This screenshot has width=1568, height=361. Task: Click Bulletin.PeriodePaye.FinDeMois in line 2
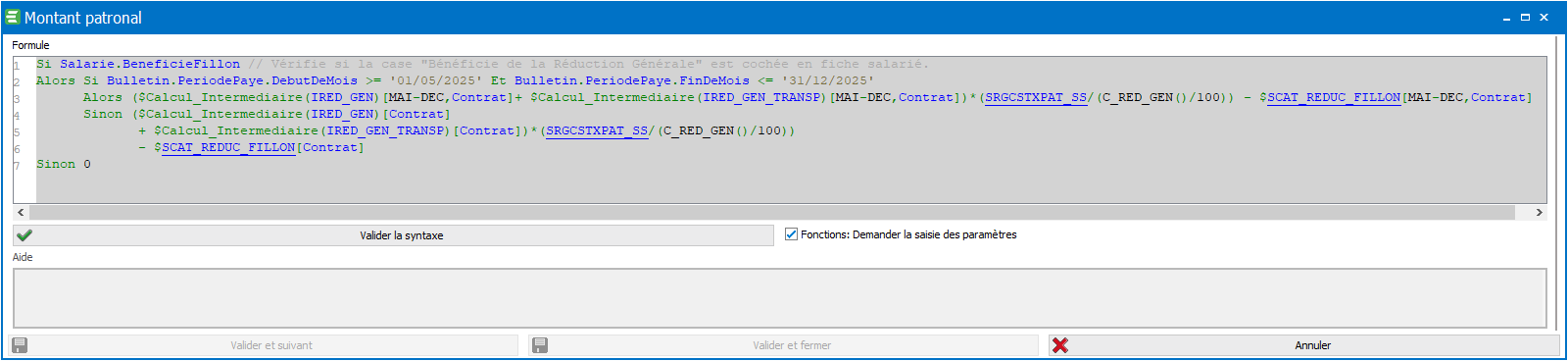point(632,80)
